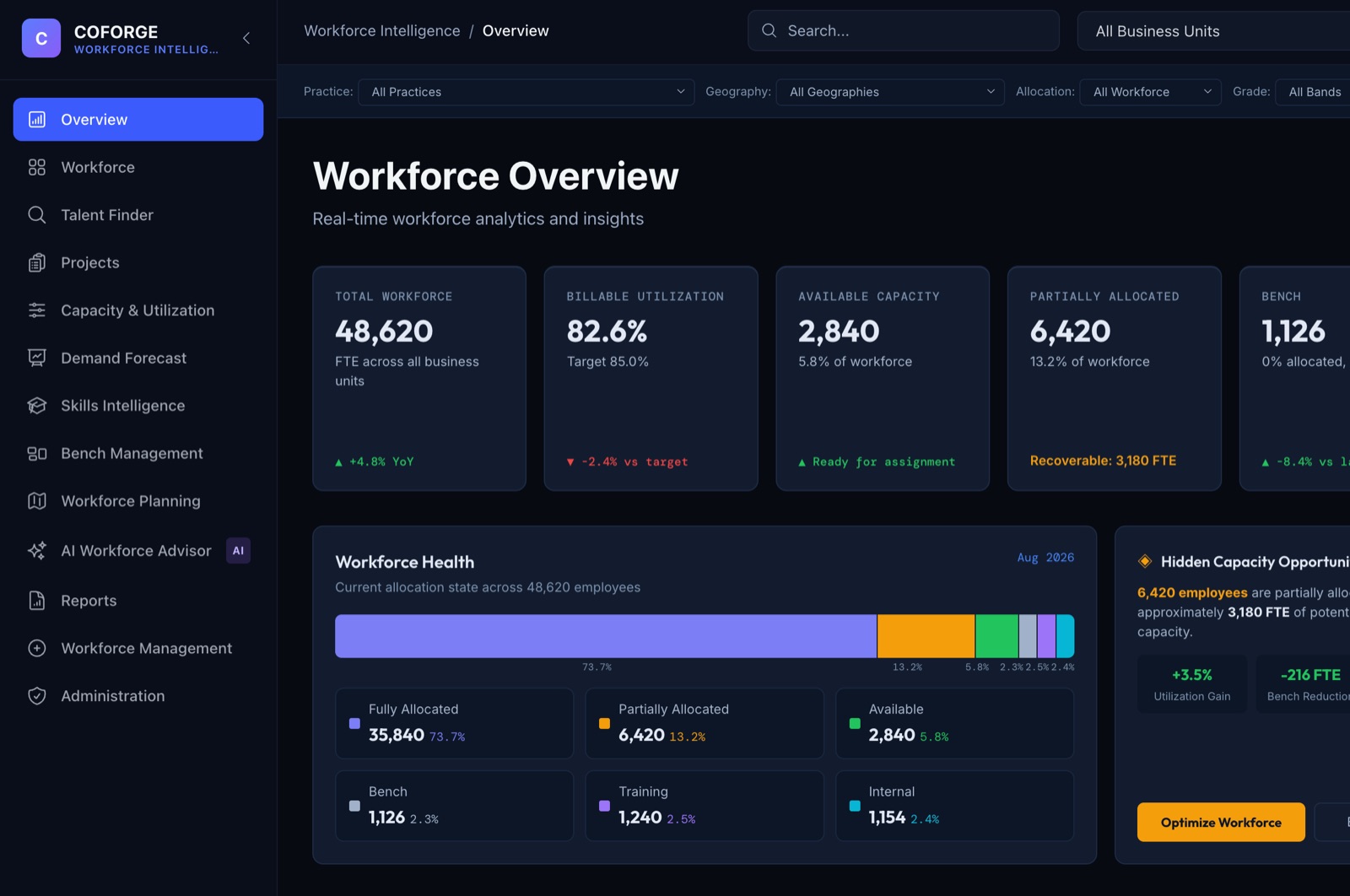The image size is (1350, 896).
Task: Click the search magnifier icon in top bar
Action: (769, 30)
